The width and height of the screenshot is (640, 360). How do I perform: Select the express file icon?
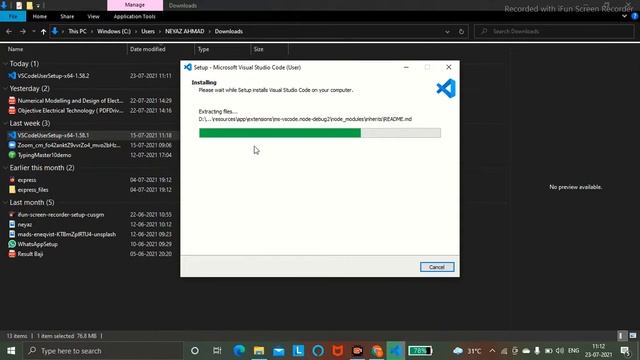[12, 180]
